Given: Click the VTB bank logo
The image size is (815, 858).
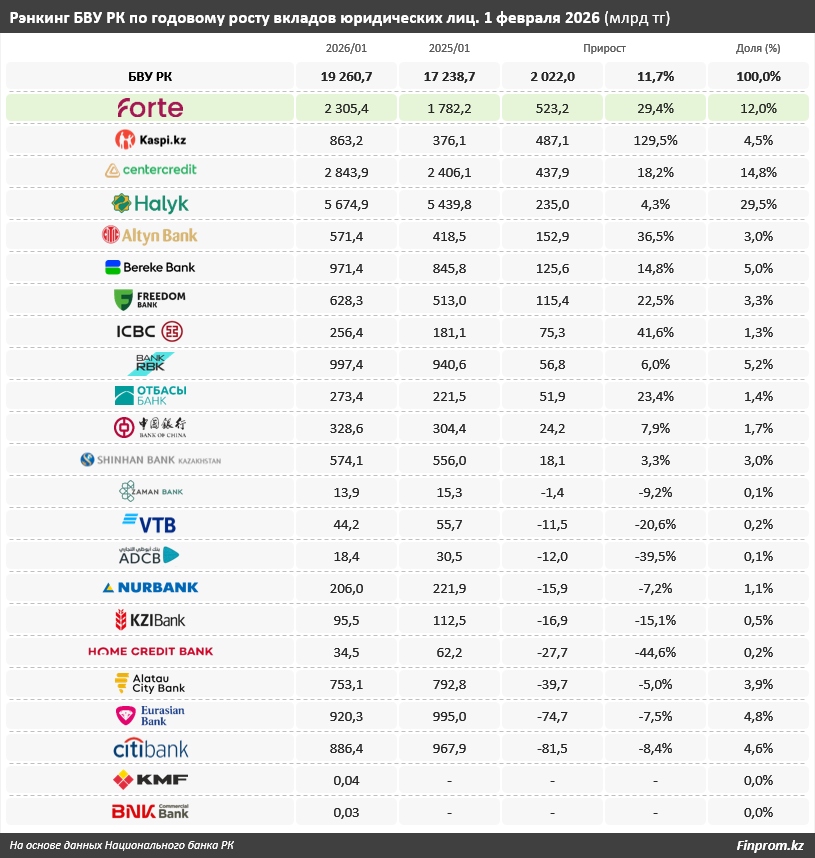Looking at the screenshot, I should [150, 523].
